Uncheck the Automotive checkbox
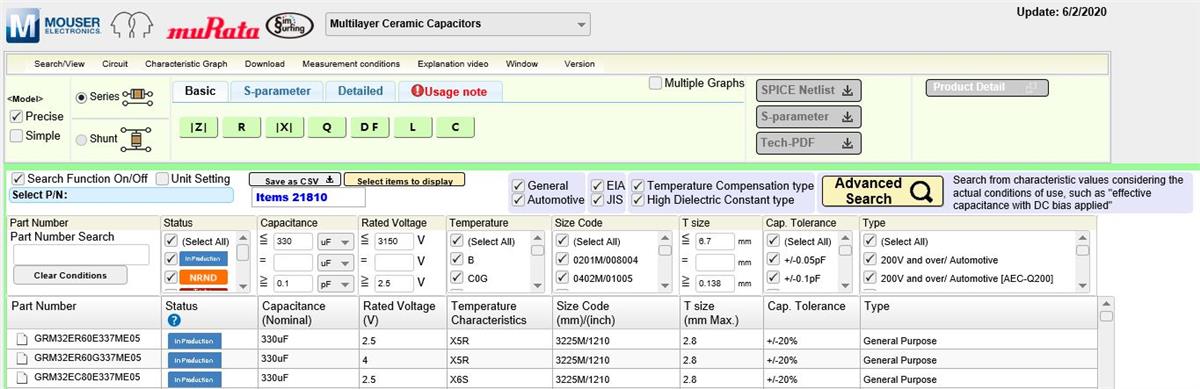 (518, 200)
